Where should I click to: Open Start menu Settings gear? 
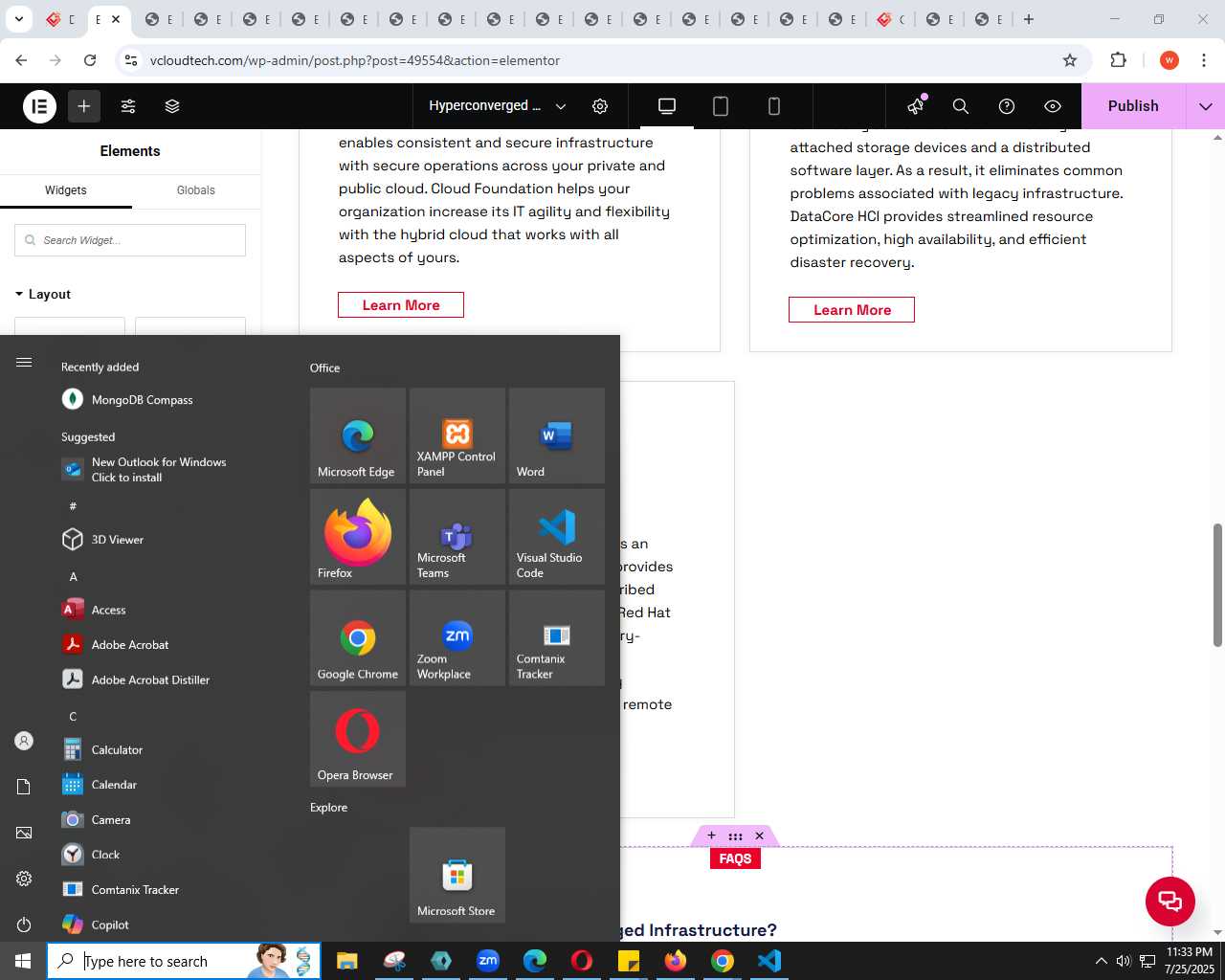pyautogui.click(x=24, y=879)
